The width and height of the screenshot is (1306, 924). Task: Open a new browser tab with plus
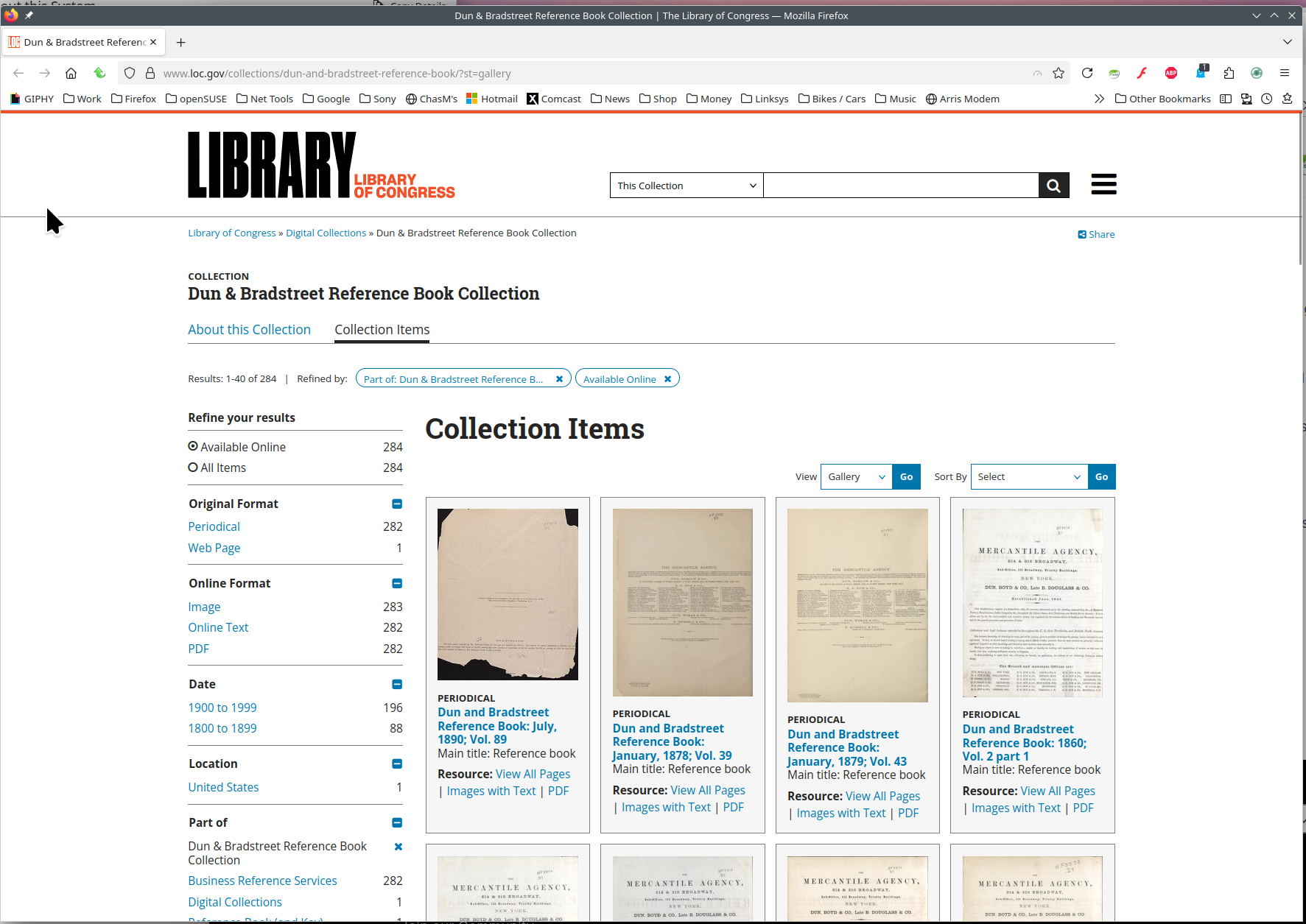[180, 42]
